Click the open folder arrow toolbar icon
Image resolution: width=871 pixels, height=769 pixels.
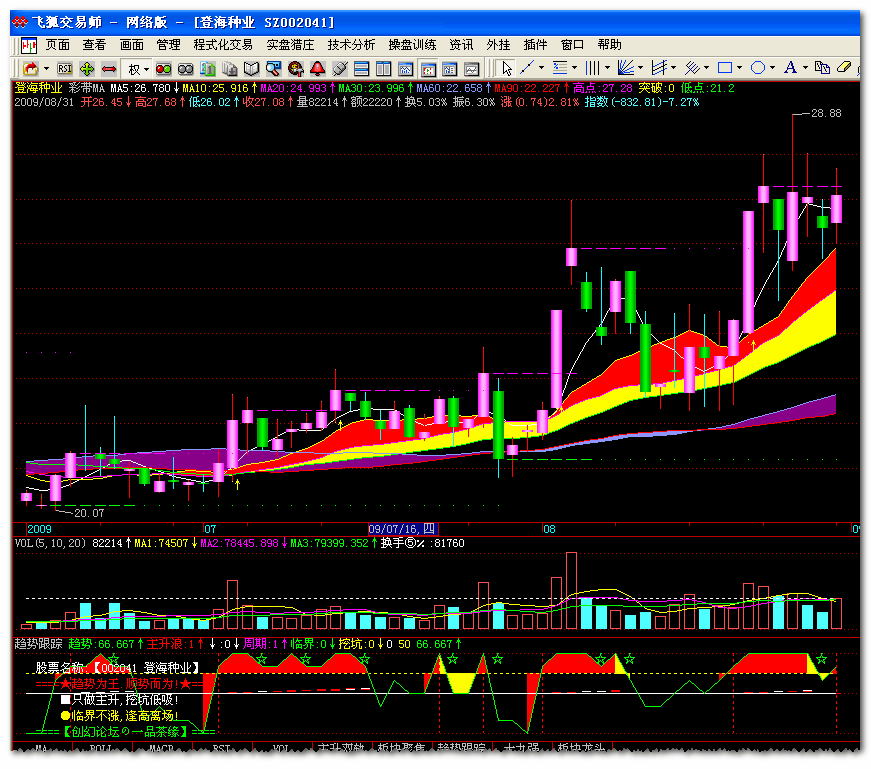pyautogui.click(x=31, y=69)
